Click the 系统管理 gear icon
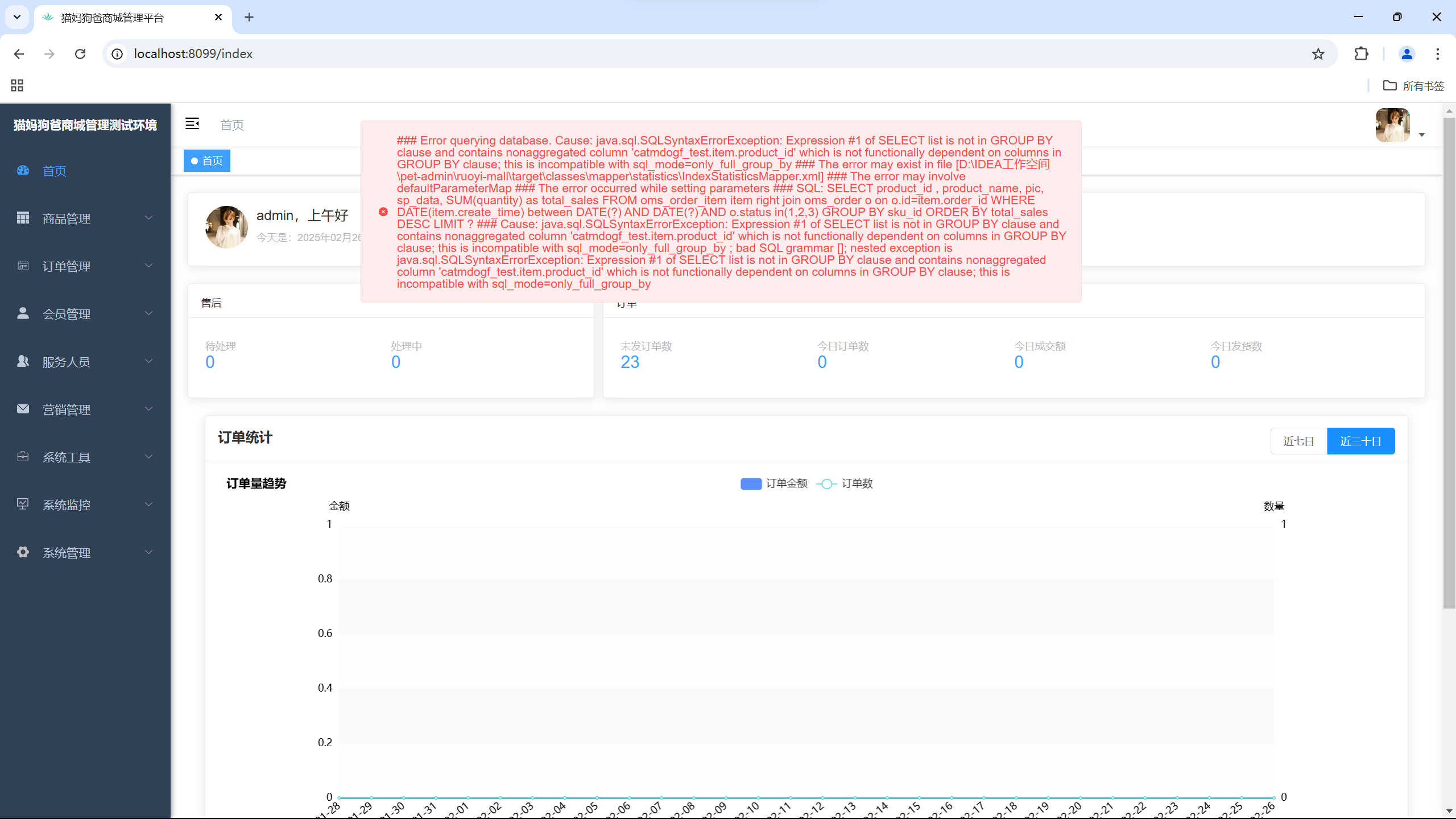This screenshot has width=1456, height=819. (23, 552)
